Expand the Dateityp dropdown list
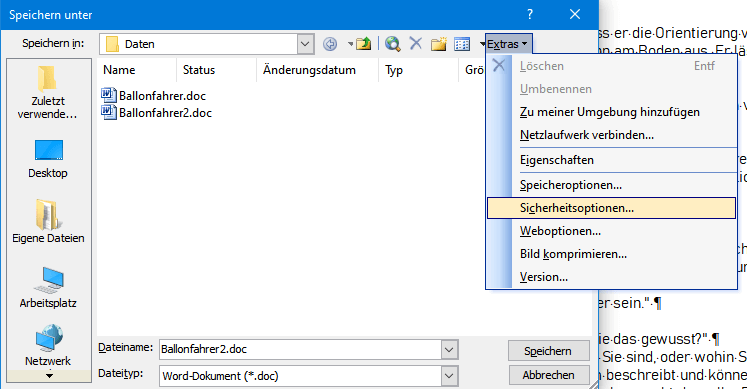Image resolution: width=747 pixels, height=389 pixels. pos(449,376)
